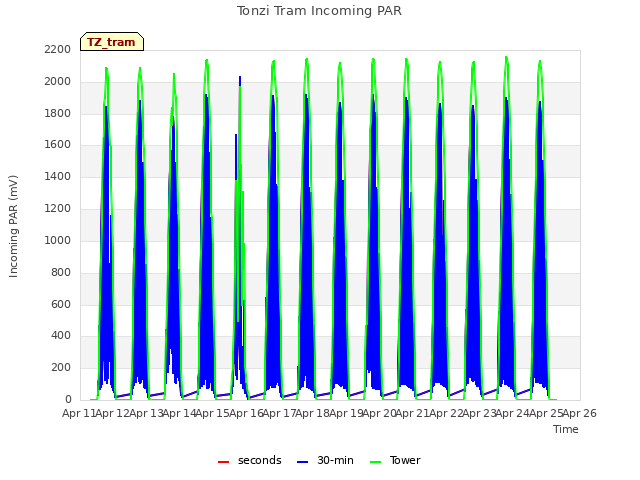Select the Apr 21 x-axis tick label

(413, 413)
